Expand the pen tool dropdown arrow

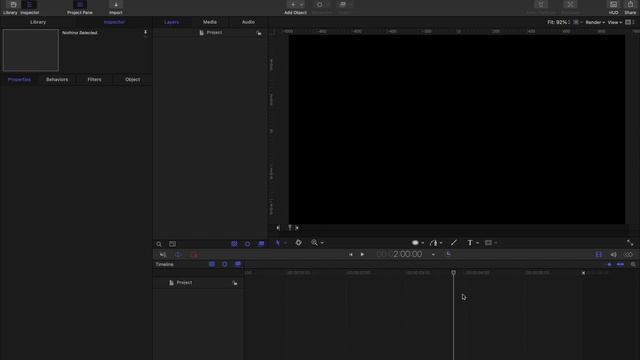click(x=441, y=243)
